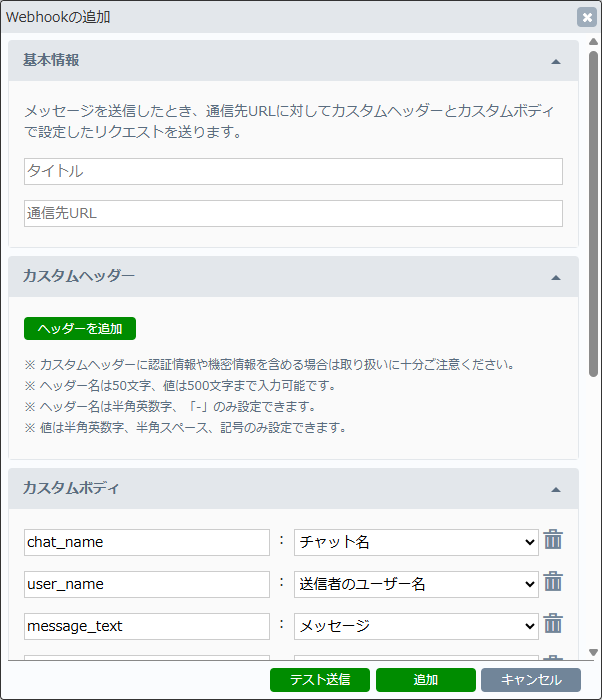The height and width of the screenshot is (700, 602).
Task: Focus the タイトル input field
Action: [x=293, y=172]
